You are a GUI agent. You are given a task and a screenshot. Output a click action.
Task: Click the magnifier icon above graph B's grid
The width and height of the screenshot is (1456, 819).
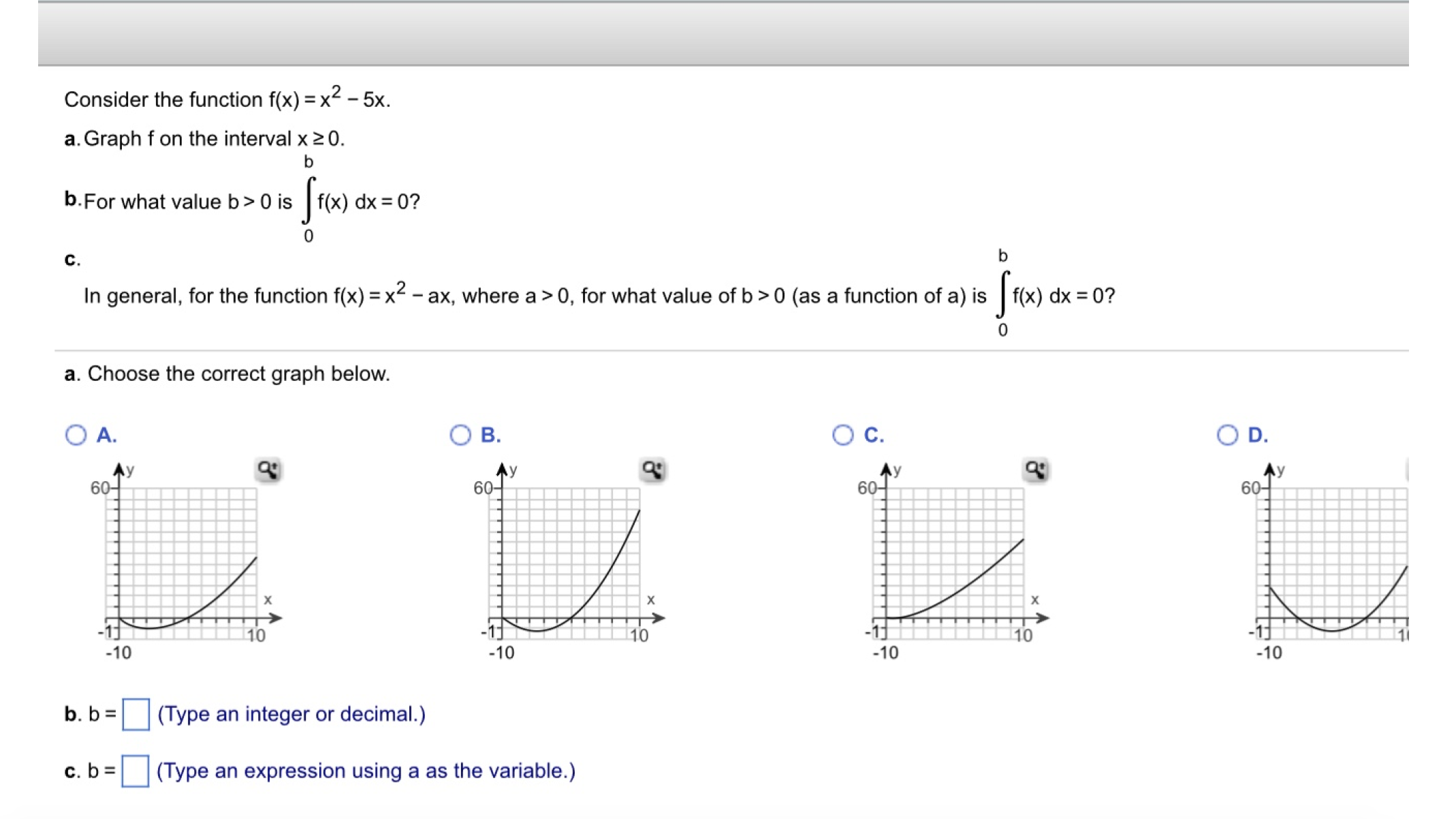pyautogui.click(x=652, y=469)
